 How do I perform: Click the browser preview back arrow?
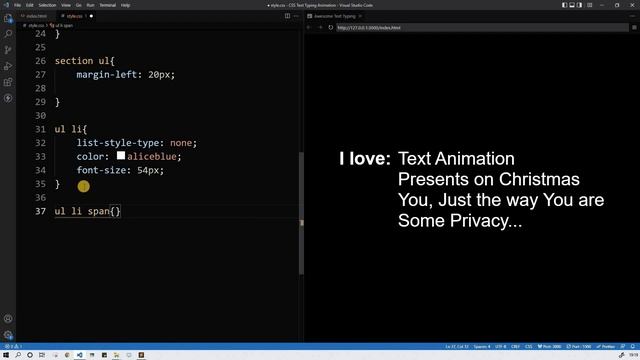(309, 27)
